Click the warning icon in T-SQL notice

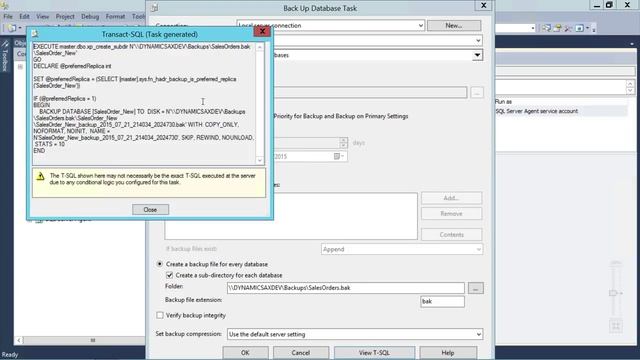[x=40, y=176]
